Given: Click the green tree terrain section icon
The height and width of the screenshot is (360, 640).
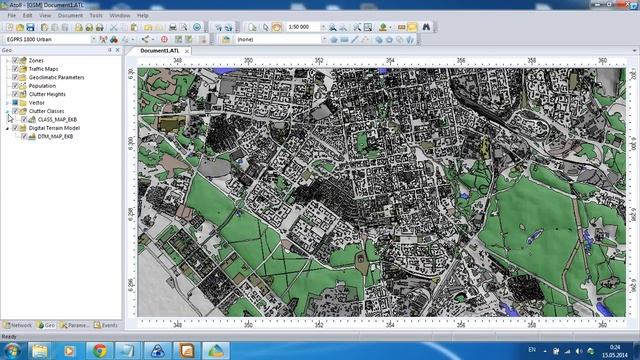Looking at the screenshot, I should 383,27.
